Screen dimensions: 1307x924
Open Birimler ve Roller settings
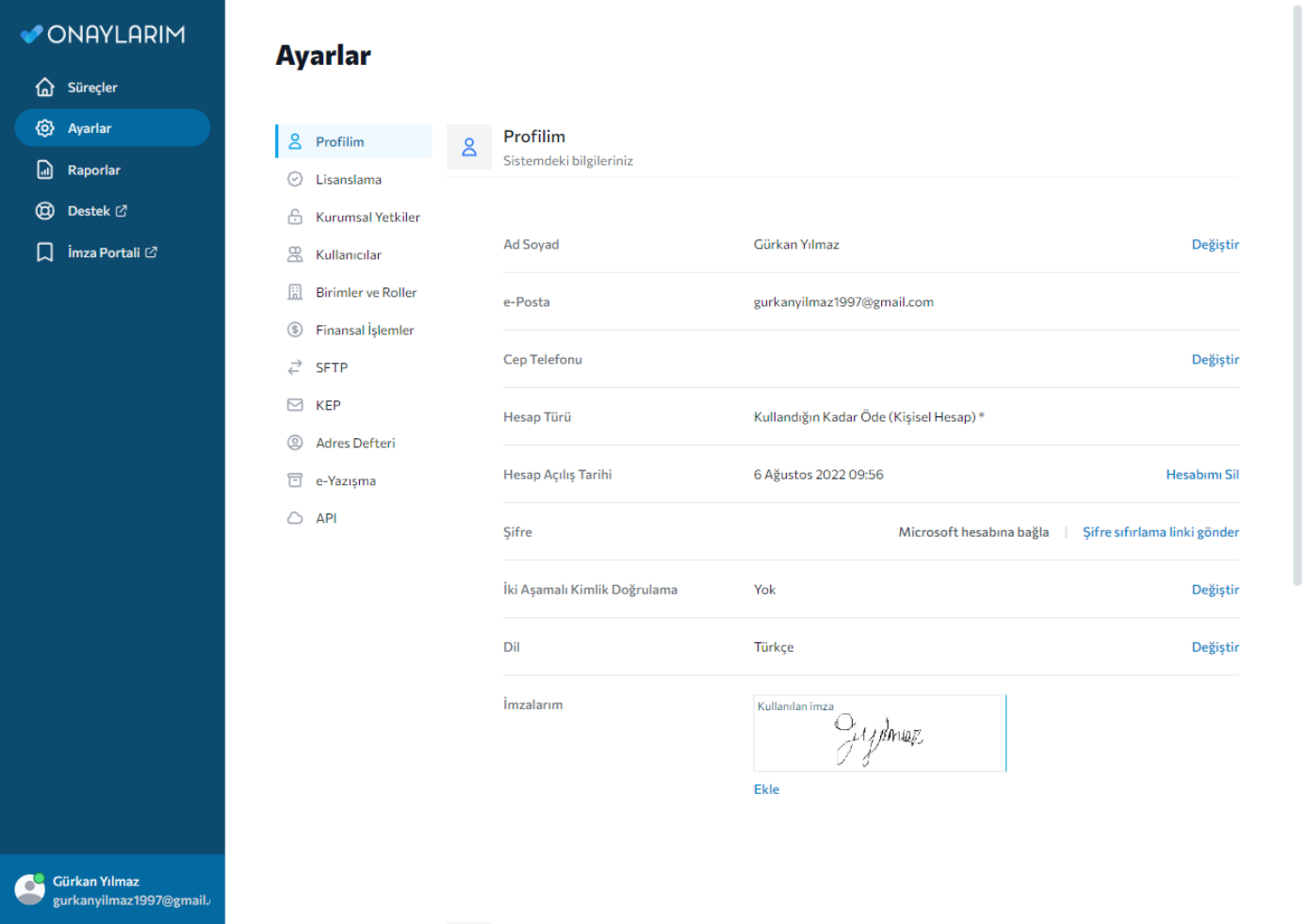pyautogui.click(x=366, y=293)
